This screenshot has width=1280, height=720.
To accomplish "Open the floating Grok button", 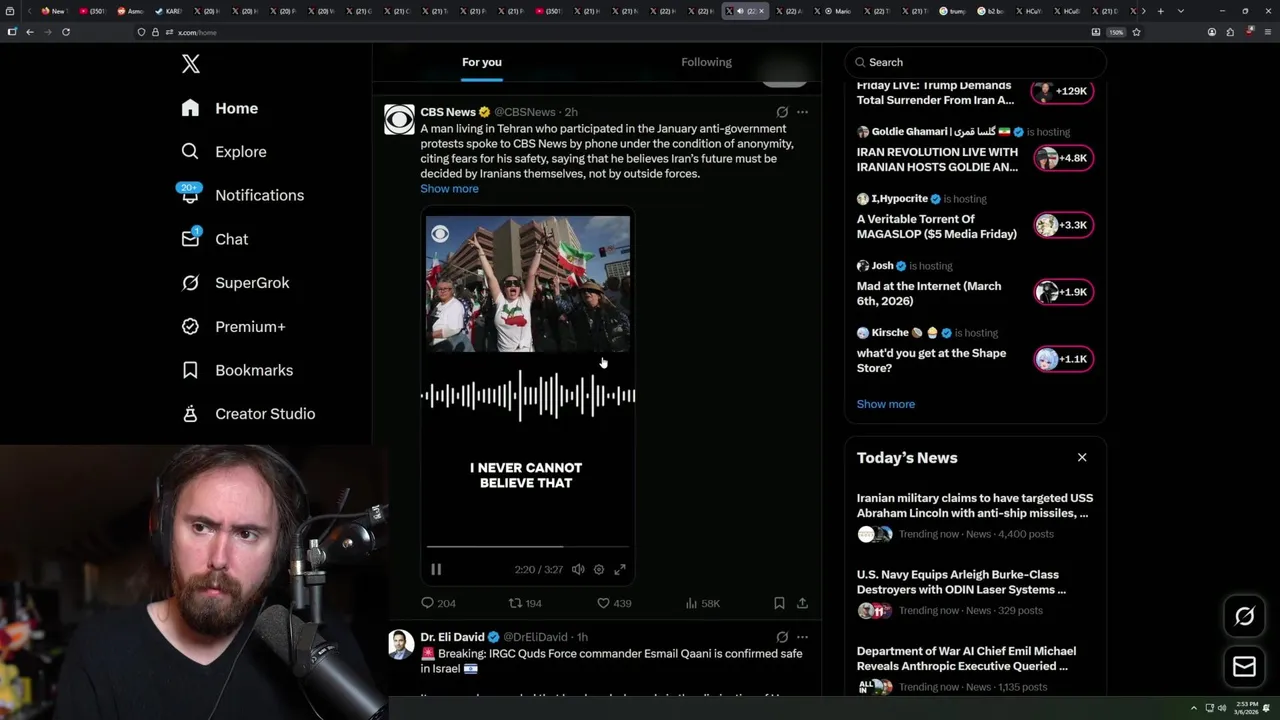I will pyautogui.click(x=1244, y=617).
